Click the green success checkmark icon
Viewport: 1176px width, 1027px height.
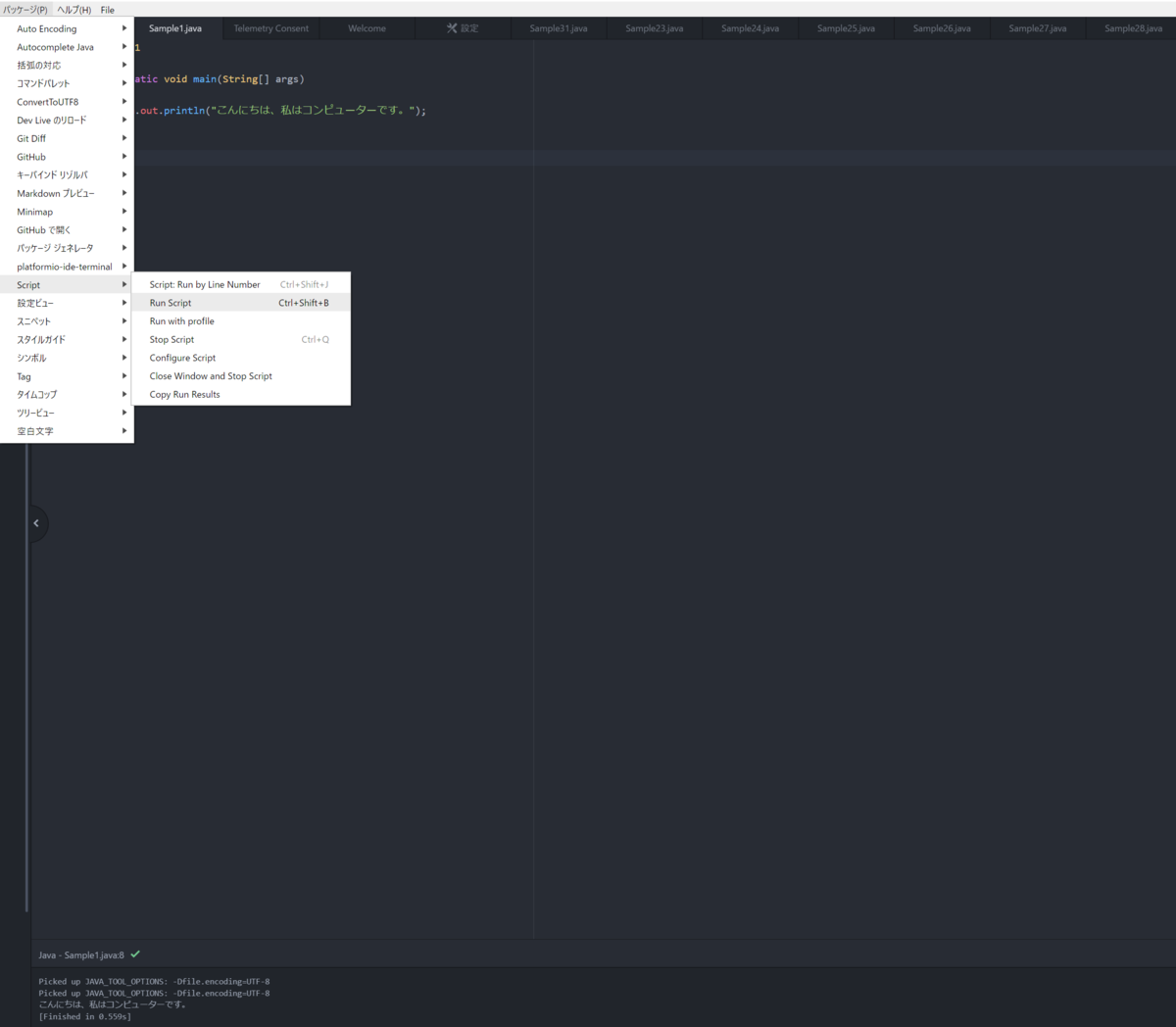click(135, 954)
